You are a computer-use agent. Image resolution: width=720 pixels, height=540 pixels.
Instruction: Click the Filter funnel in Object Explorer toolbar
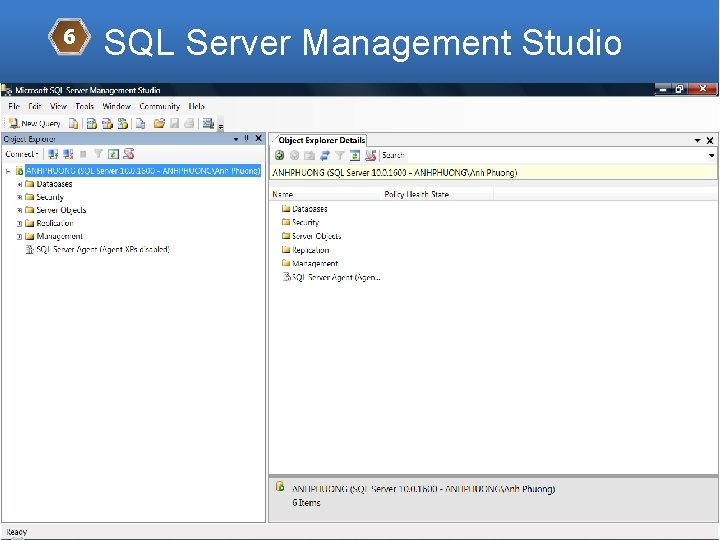pos(98,154)
